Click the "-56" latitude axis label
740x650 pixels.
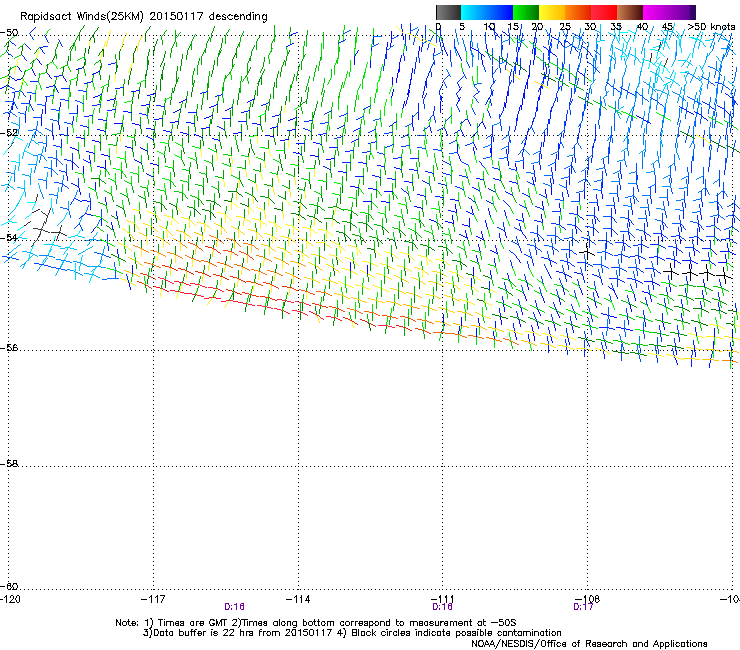pyautogui.click(x=9, y=348)
